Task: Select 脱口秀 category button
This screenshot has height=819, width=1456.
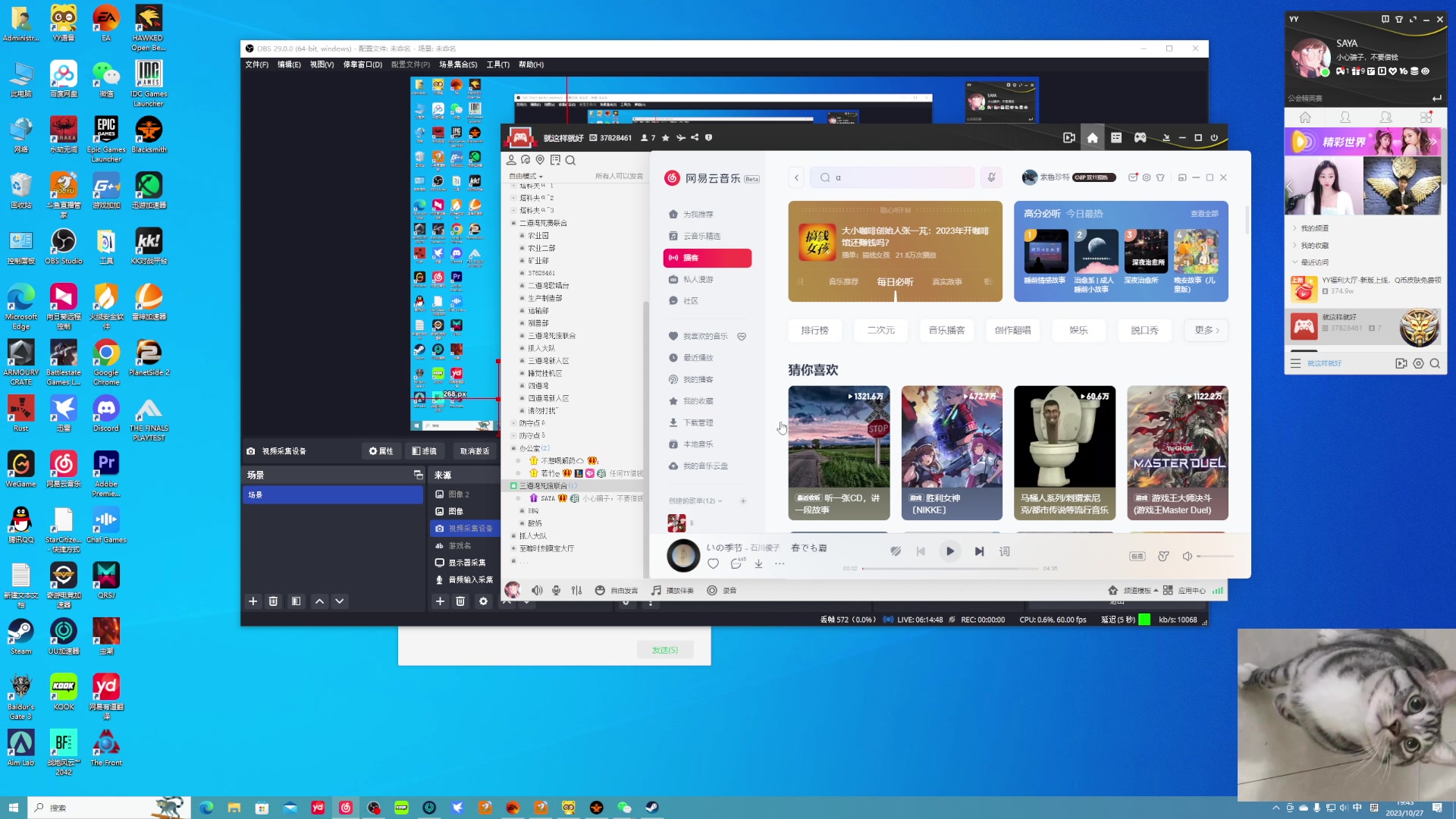Action: 1144,331
